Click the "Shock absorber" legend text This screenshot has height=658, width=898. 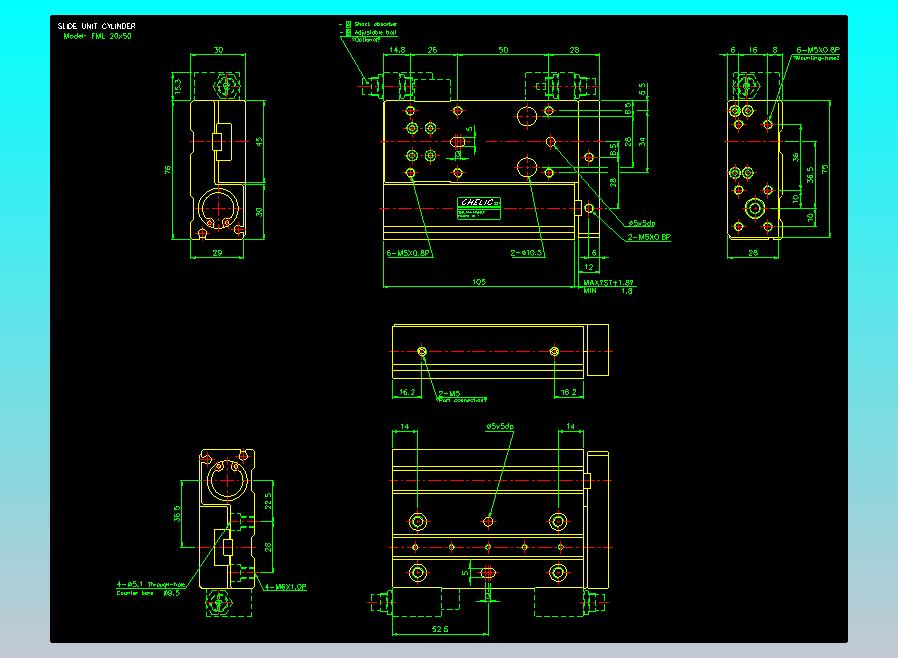point(375,24)
